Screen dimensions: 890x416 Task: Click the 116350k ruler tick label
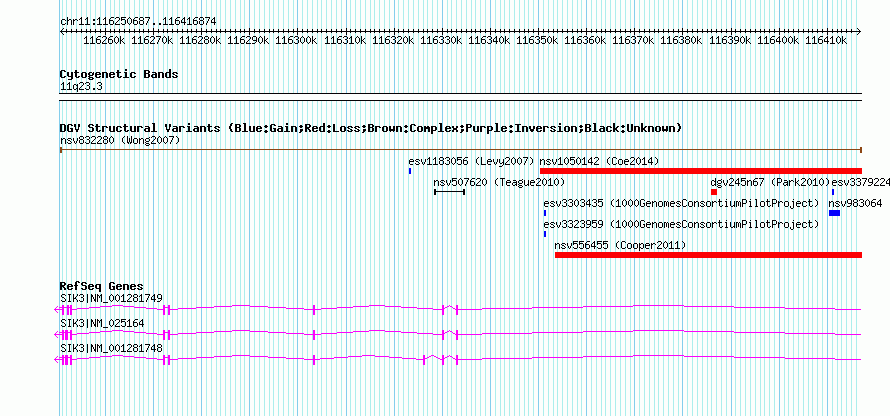tap(538, 40)
